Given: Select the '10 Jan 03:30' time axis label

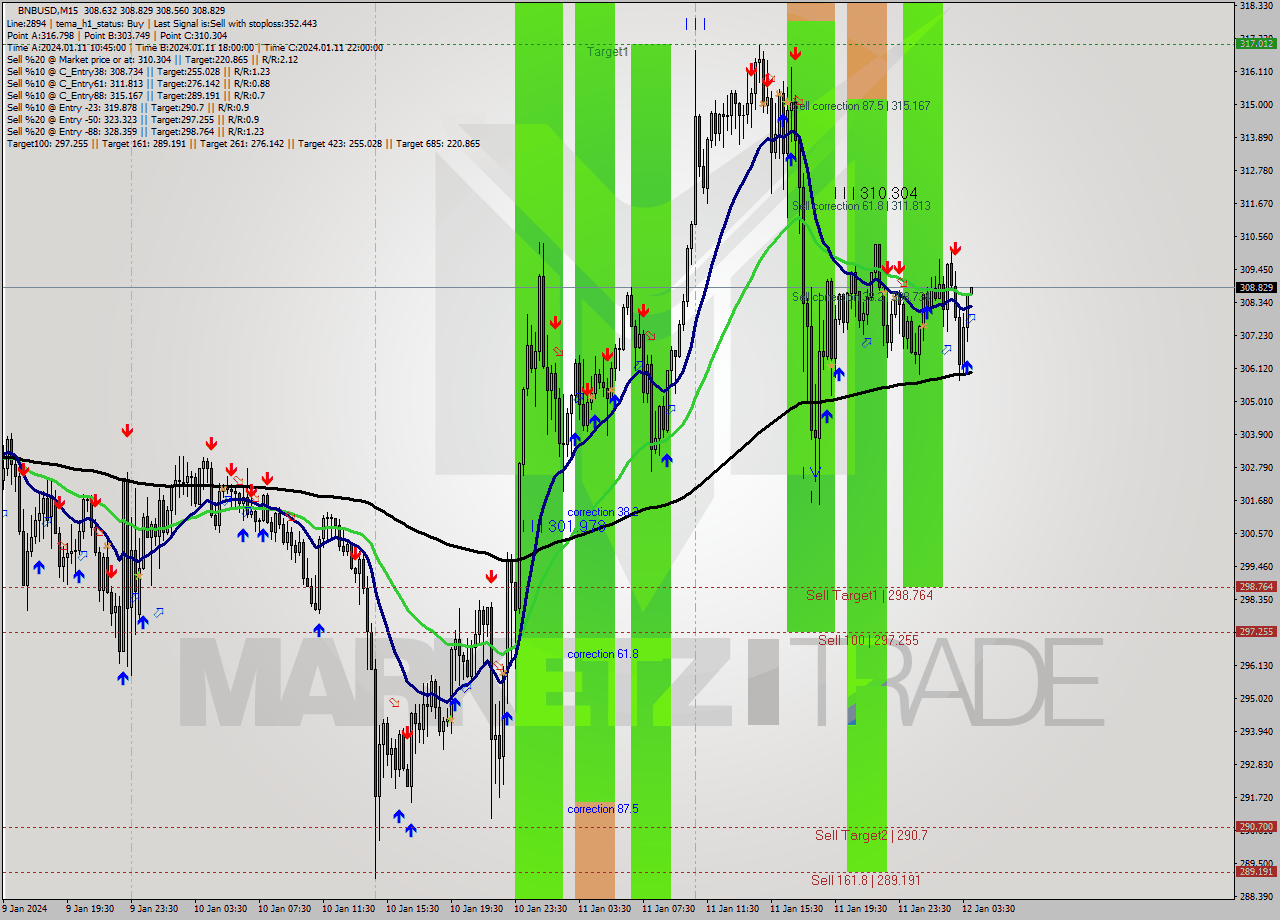Looking at the screenshot, I should (x=222, y=909).
